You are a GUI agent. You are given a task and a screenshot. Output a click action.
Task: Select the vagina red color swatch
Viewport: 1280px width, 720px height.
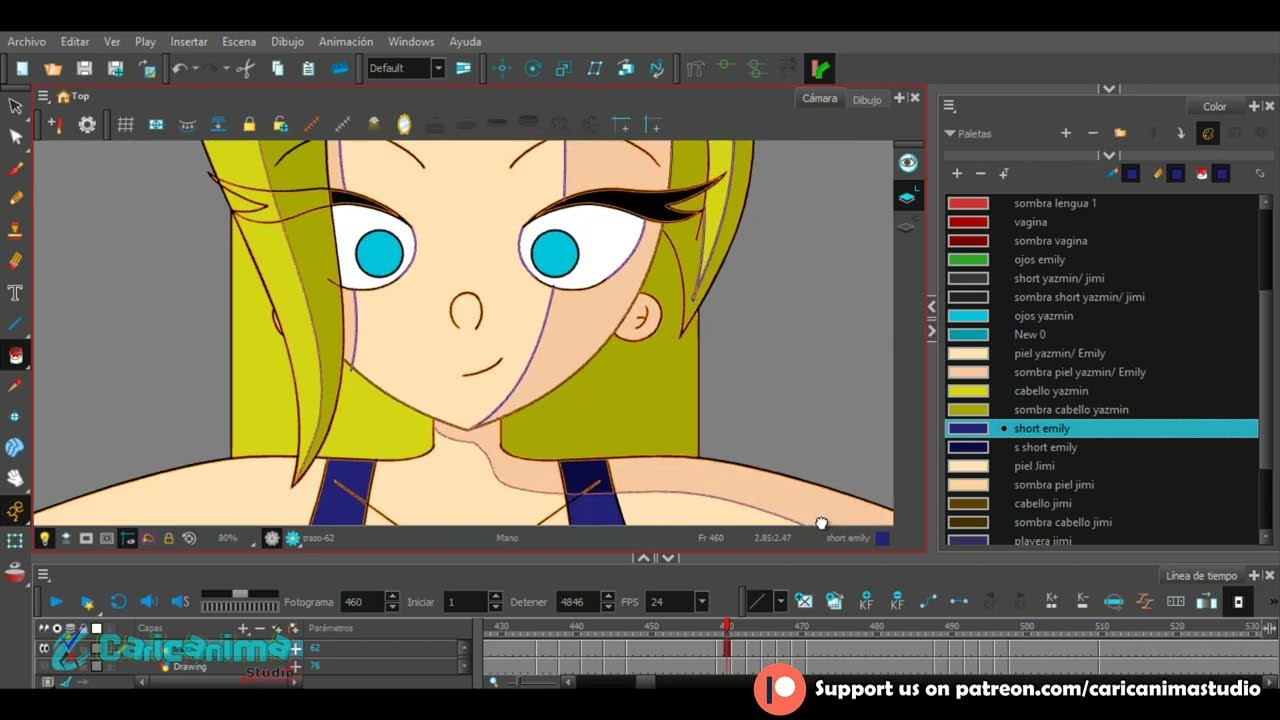point(968,222)
